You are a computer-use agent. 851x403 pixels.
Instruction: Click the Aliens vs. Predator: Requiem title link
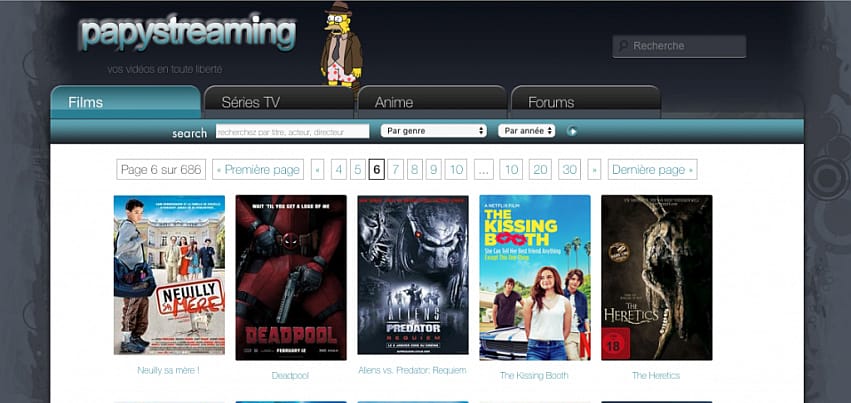pos(412,370)
